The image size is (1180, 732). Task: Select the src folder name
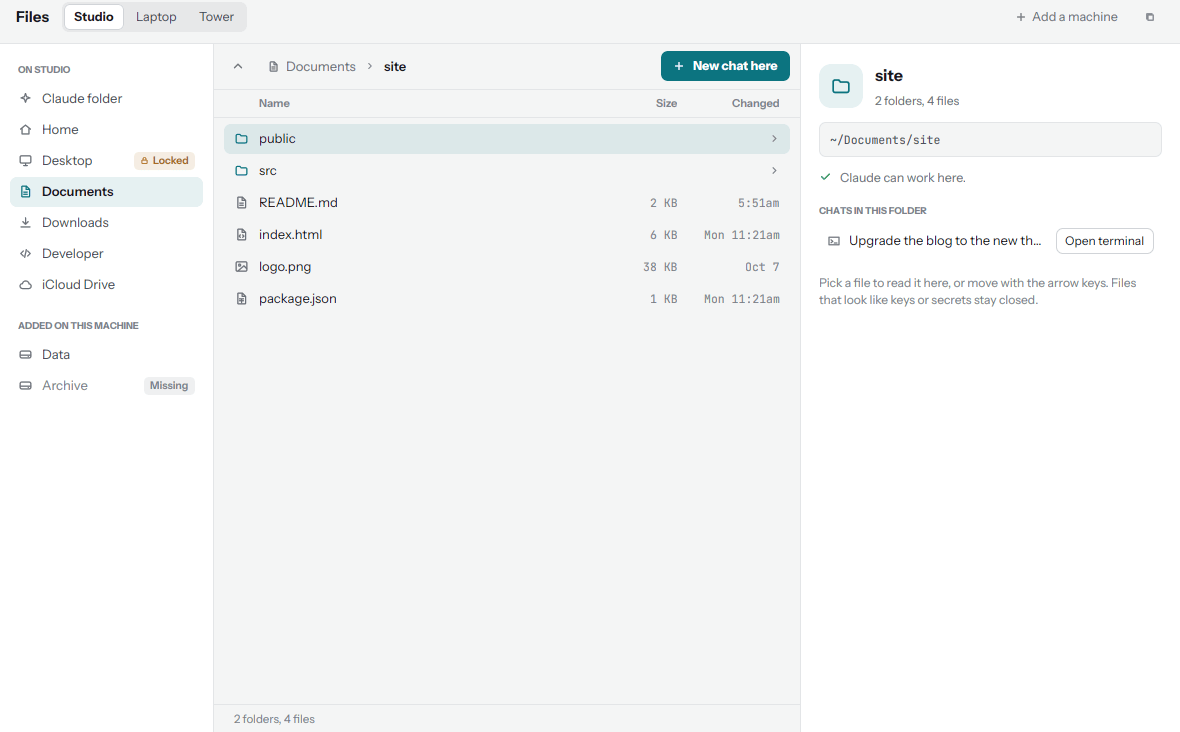[x=267, y=171]
